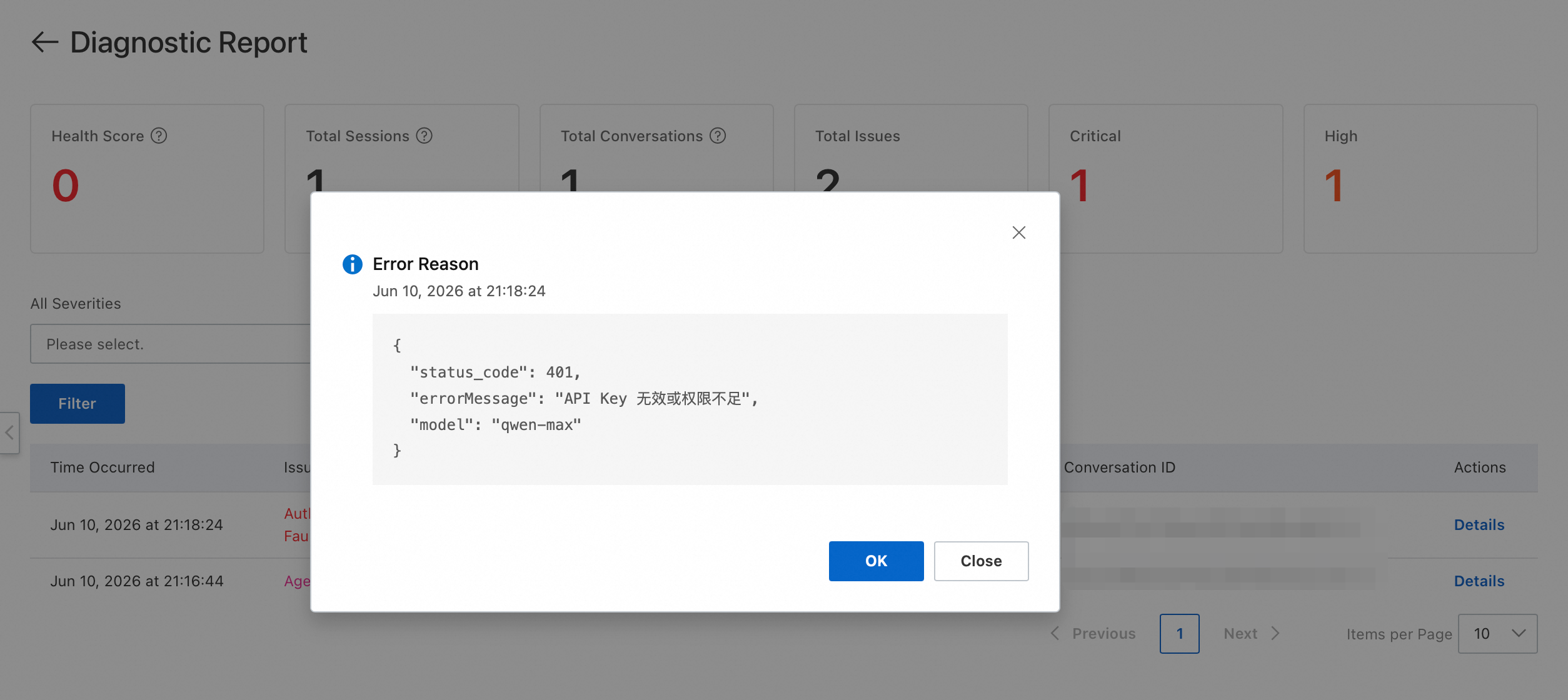This screenshot has height=700, width=1568.
Task: Click the Total Conversations help icon
Action: coord(718,136)
